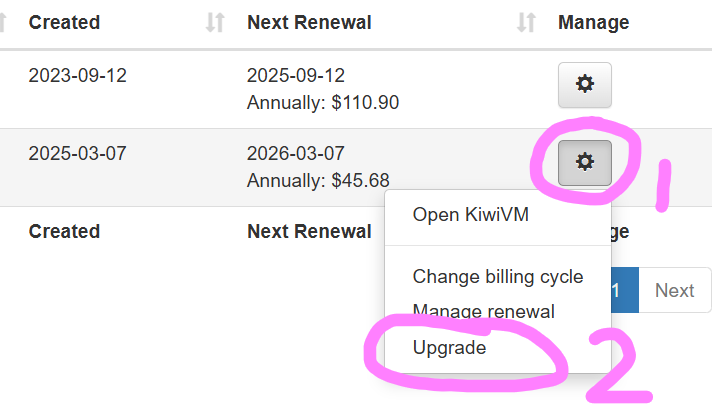Select page 1 in pagination
712x413 pixels.
coord(625,290)
